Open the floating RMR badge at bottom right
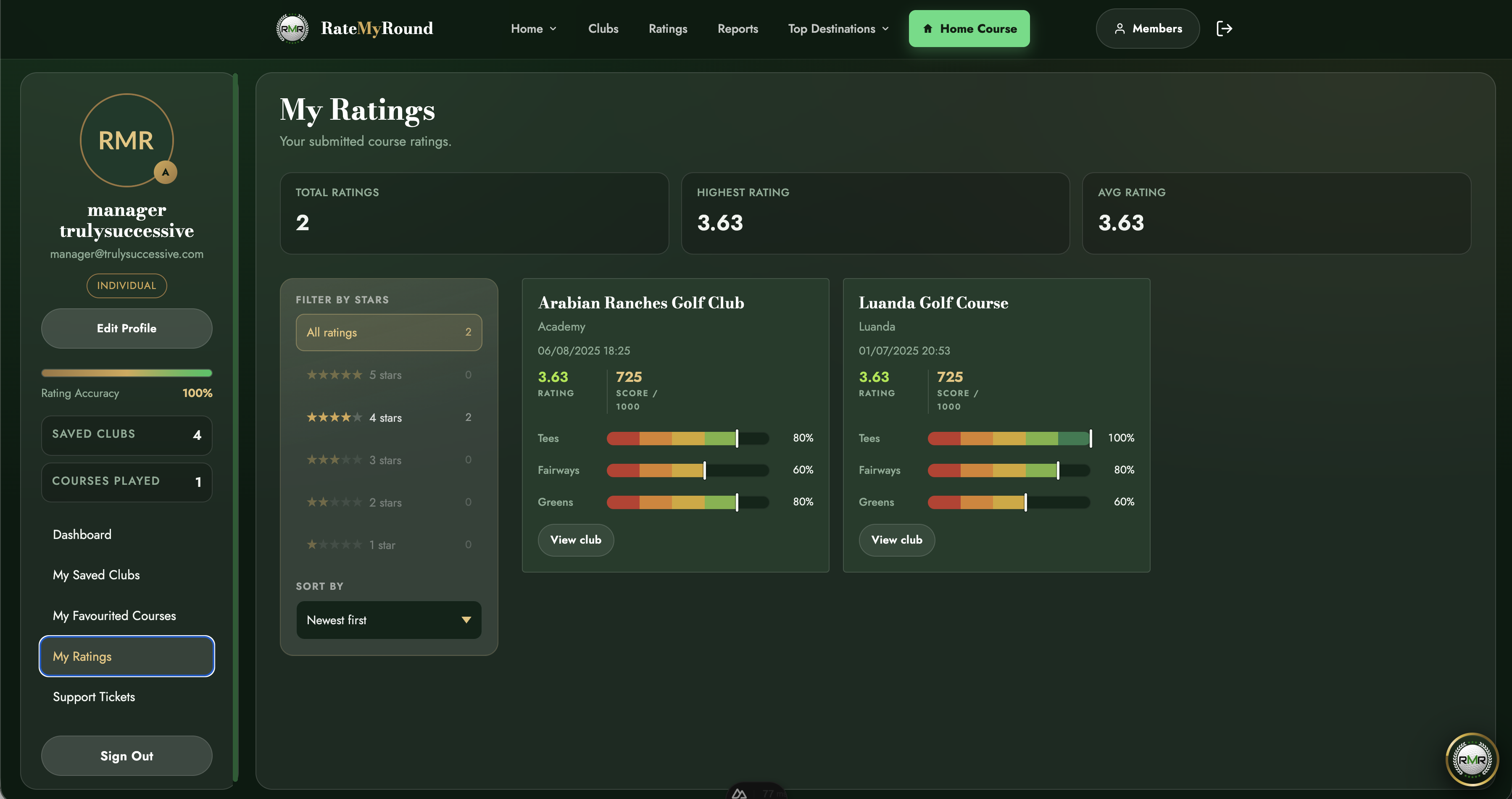The image size is (1512, 799). click(1472, 760)
